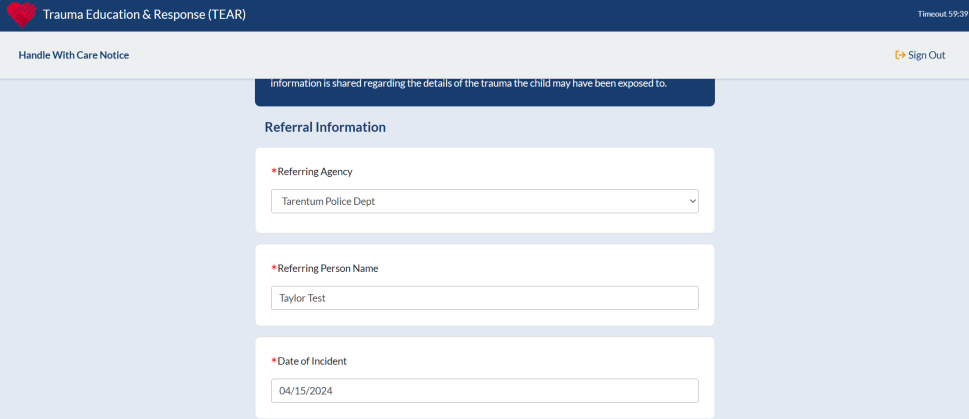Click the trauma details information banner text
Viewport: 969px width, 419px height.
coord(468,83)
